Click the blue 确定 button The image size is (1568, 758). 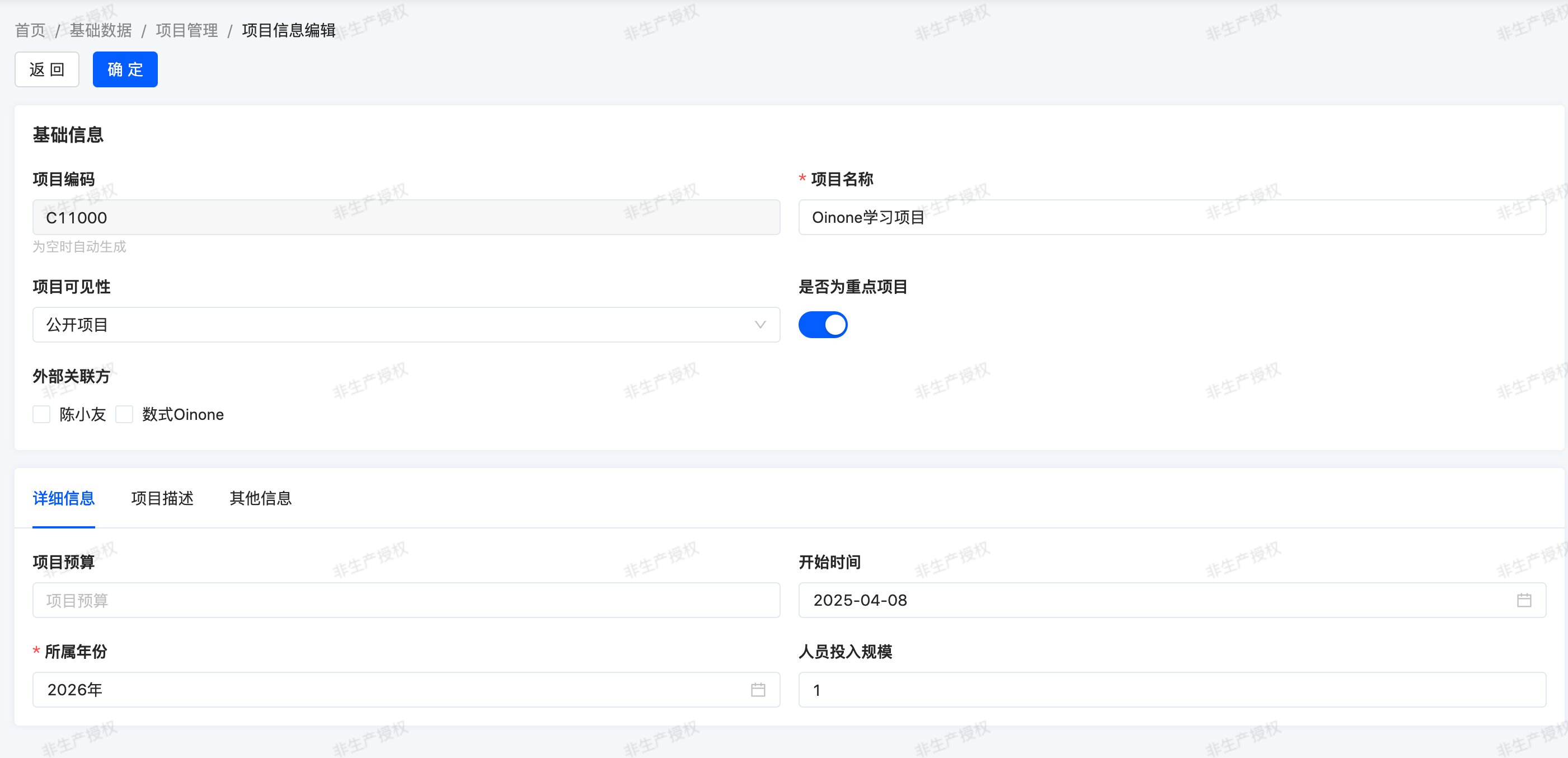[x=125, y=69]
